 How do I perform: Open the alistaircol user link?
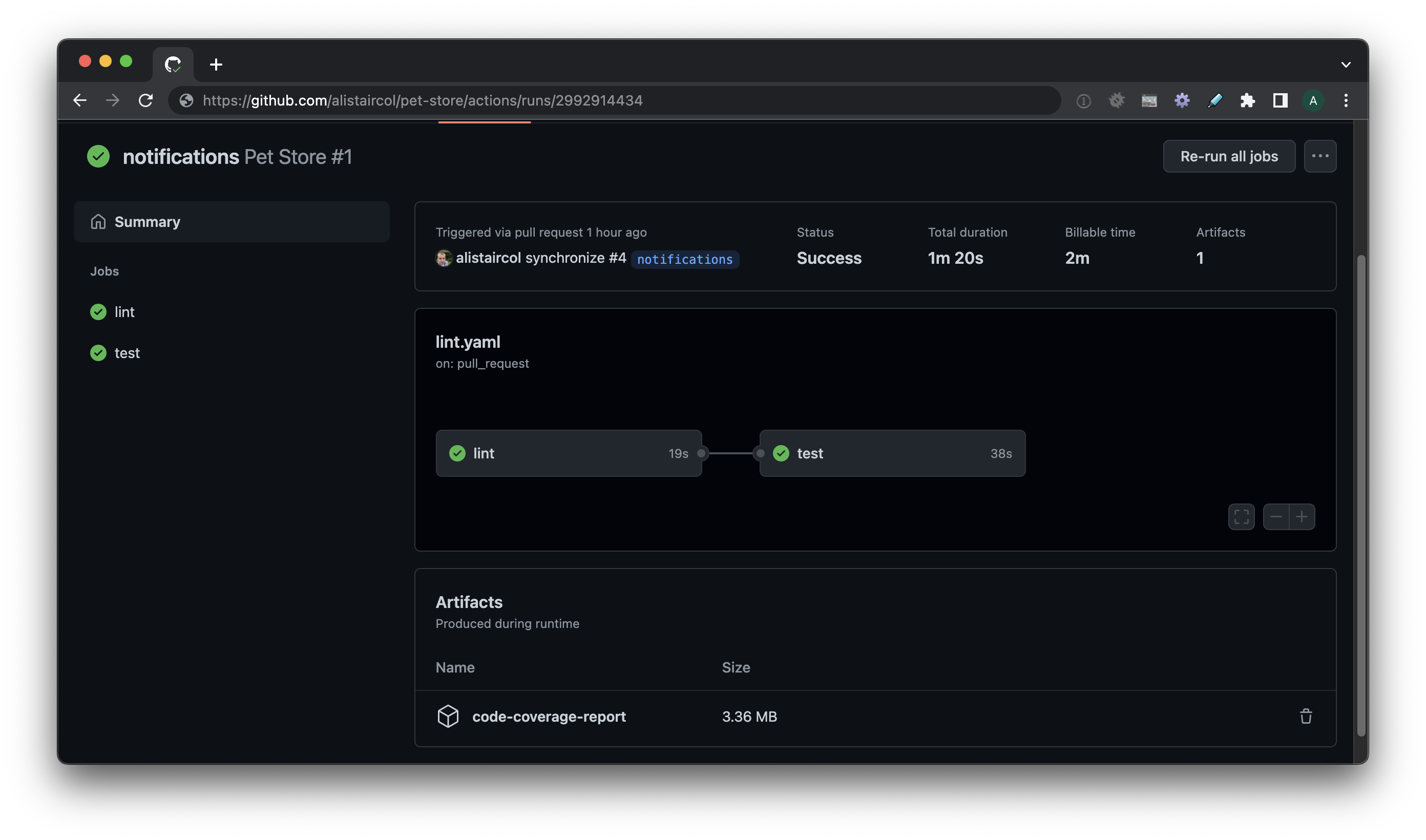pyautogui.click(x=488, y=258)
